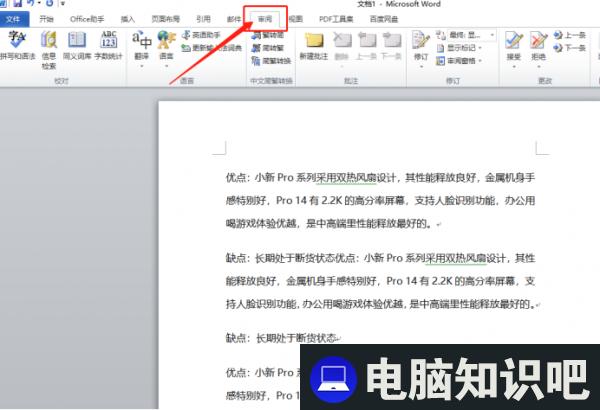The image size is (600, 410).
Task: Go to previous change (上一条) in 更改 group
Action: [x=569, y=35]
